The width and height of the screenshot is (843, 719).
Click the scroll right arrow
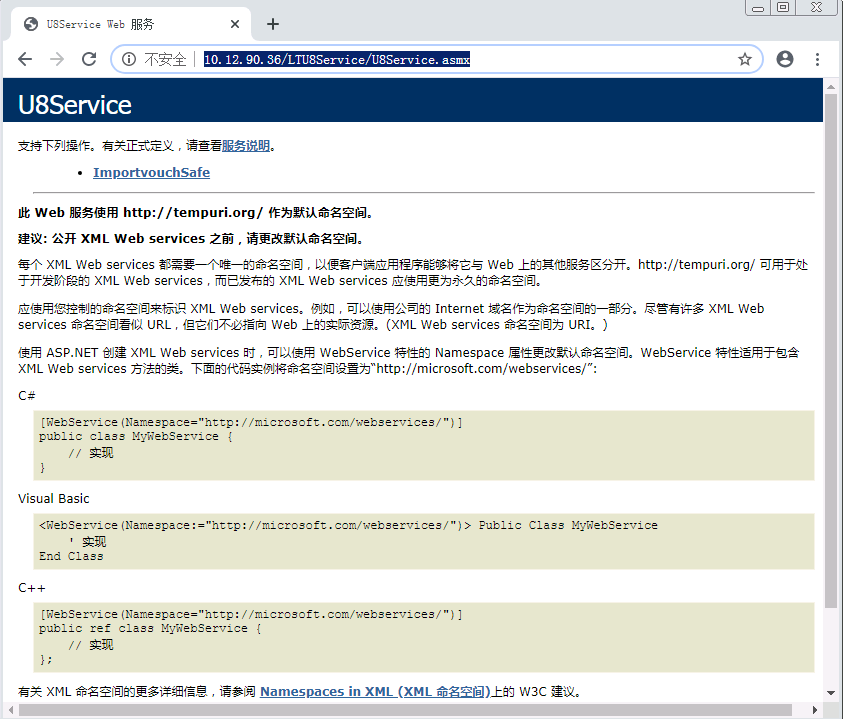[x=815, y=710]
